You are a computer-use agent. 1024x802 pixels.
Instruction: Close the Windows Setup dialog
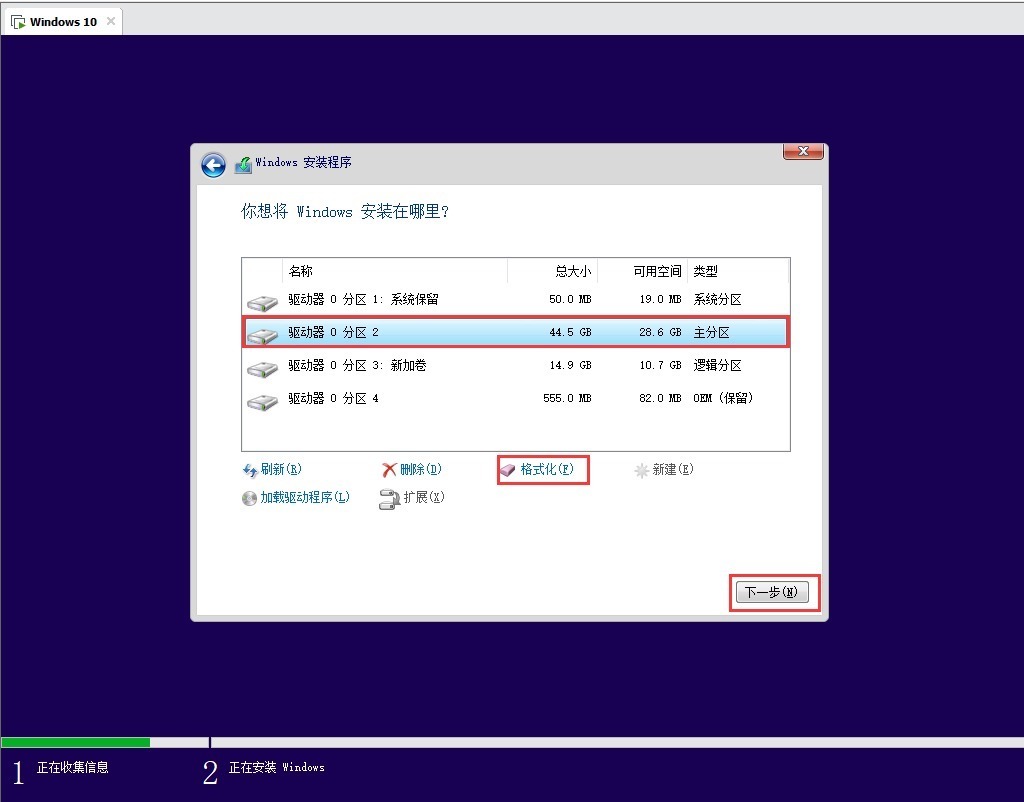pos(803,151)
